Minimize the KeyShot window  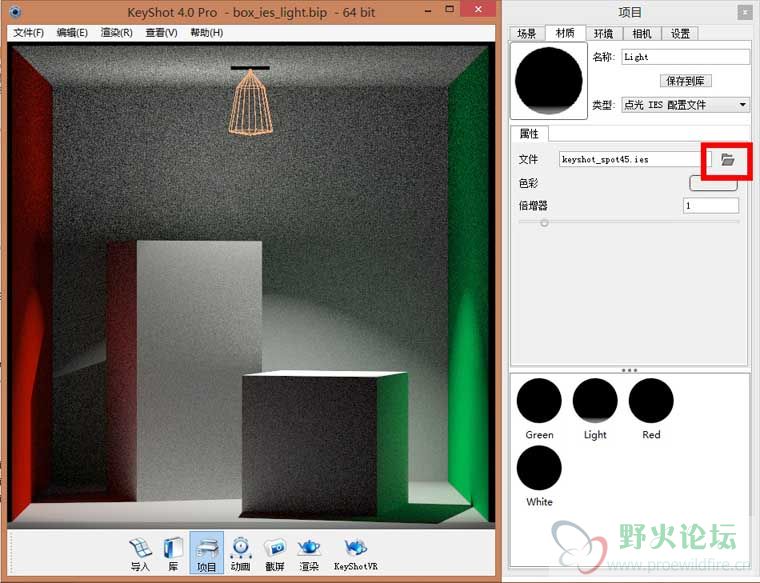(428, 10)
